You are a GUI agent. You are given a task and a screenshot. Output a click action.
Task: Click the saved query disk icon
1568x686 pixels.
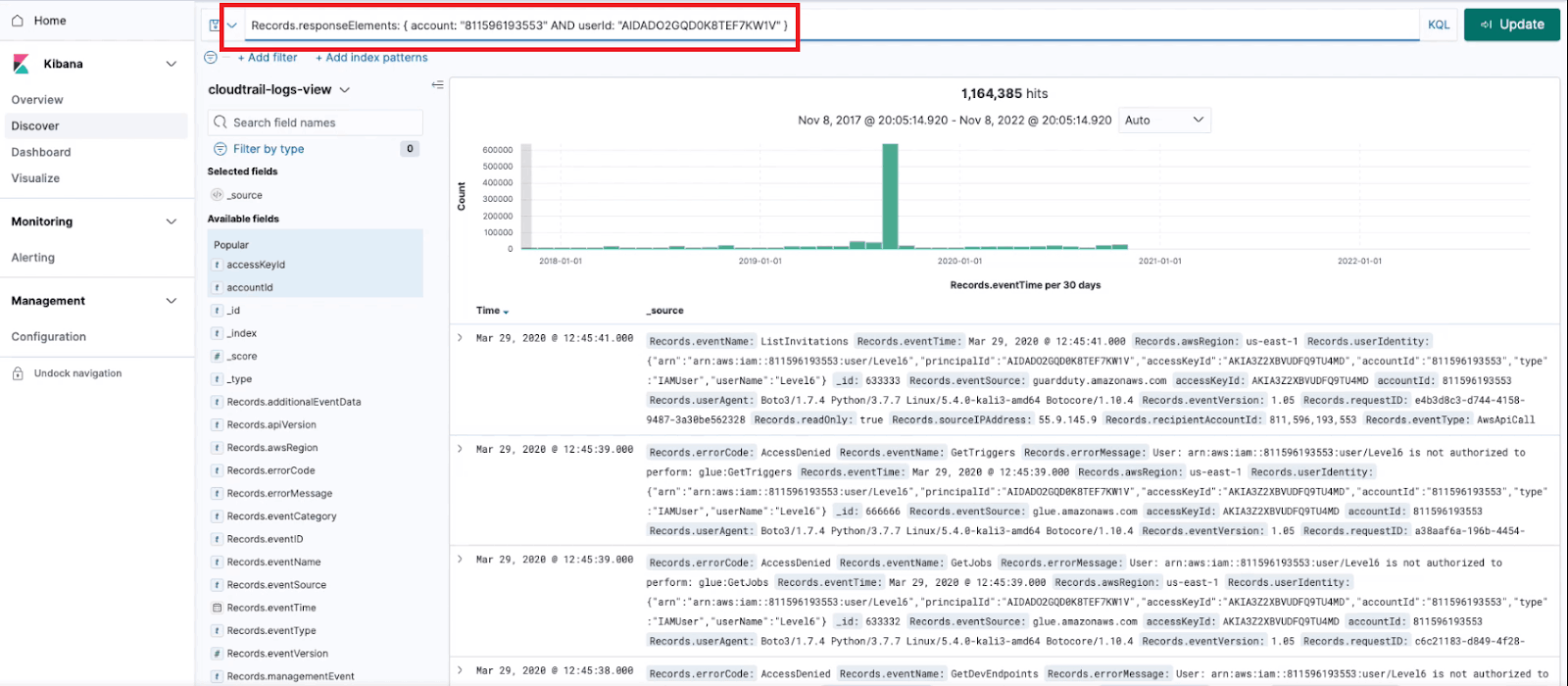click(215, 25)
